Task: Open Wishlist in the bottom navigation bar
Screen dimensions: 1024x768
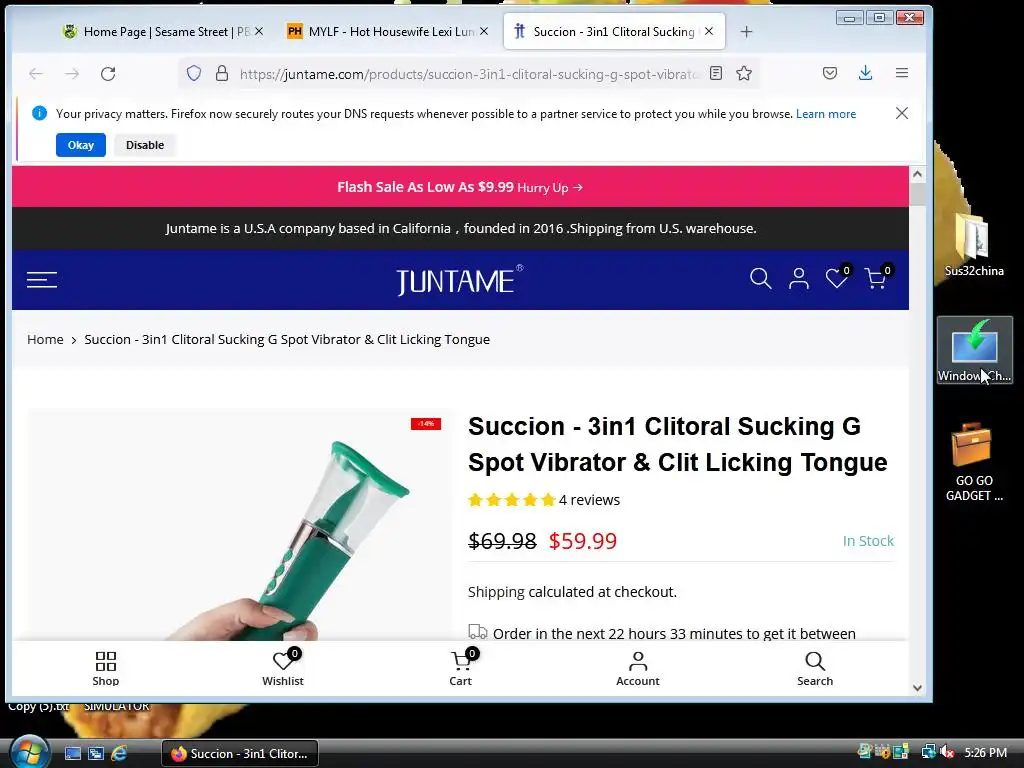Action: (283, 669)
